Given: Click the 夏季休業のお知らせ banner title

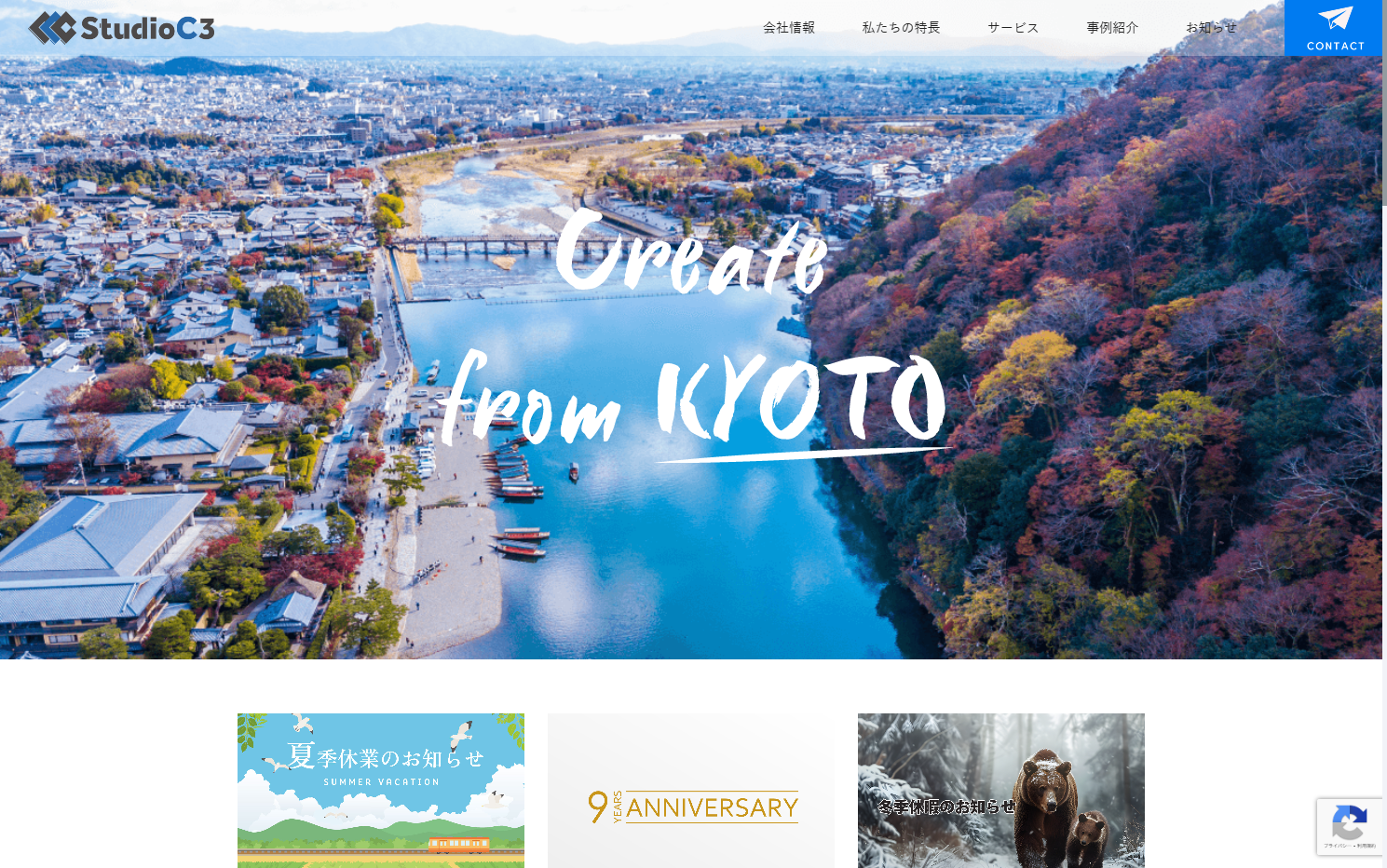Looking at the screenshot, I should (385, 756).
